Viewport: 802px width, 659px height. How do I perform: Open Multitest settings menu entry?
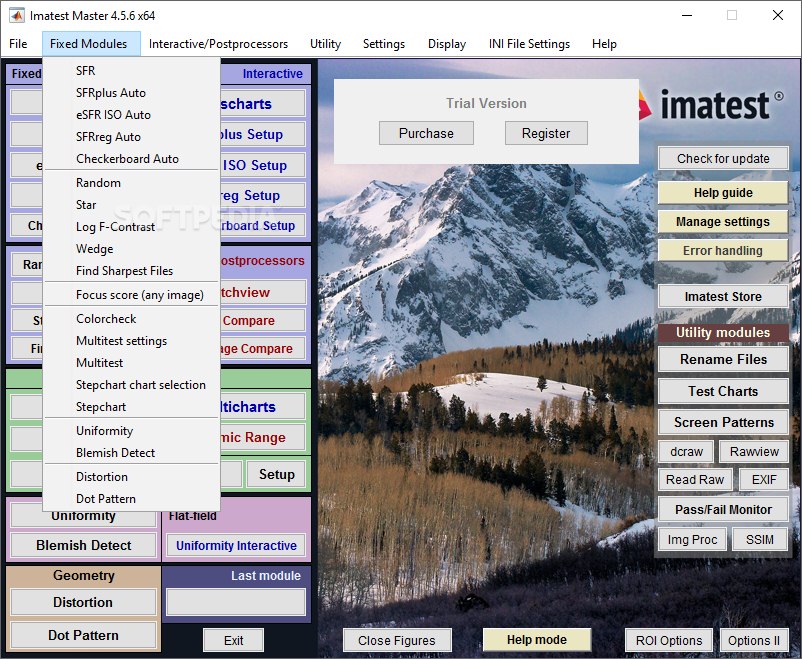[132, 341]
